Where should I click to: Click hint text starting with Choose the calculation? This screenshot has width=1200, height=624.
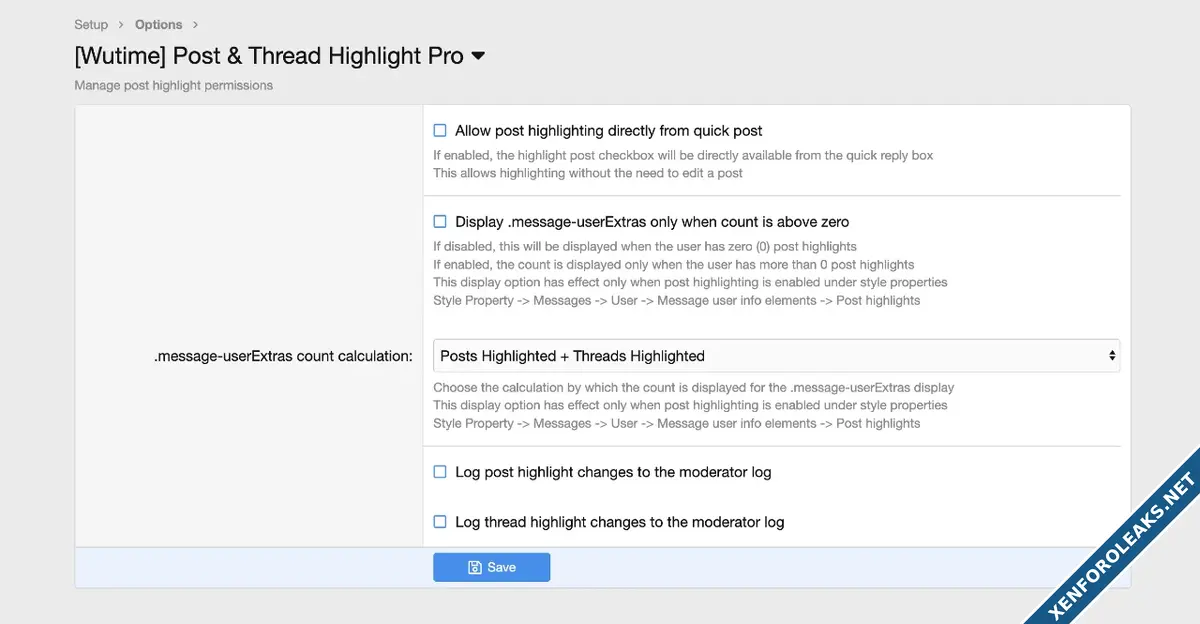693,387
